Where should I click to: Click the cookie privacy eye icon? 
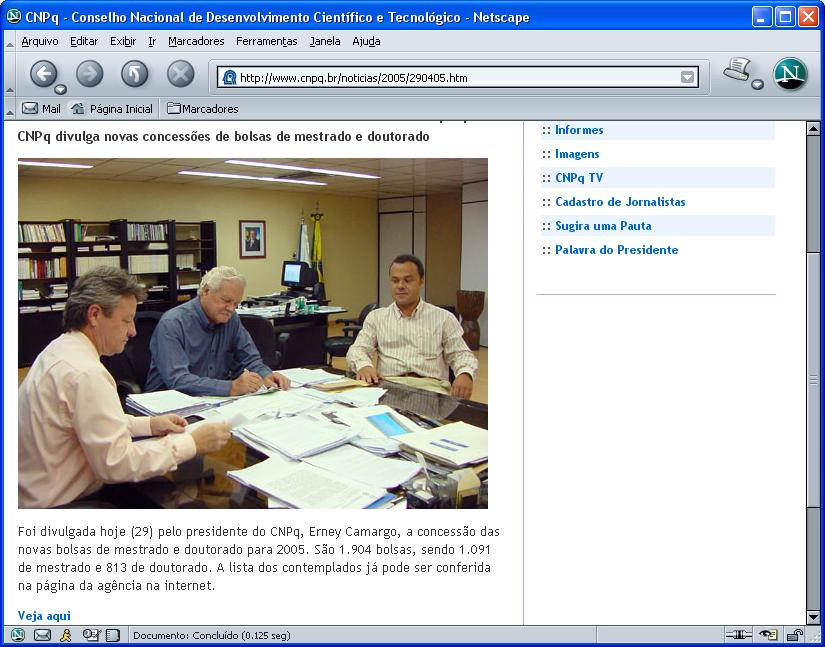(x=768, y=635)
